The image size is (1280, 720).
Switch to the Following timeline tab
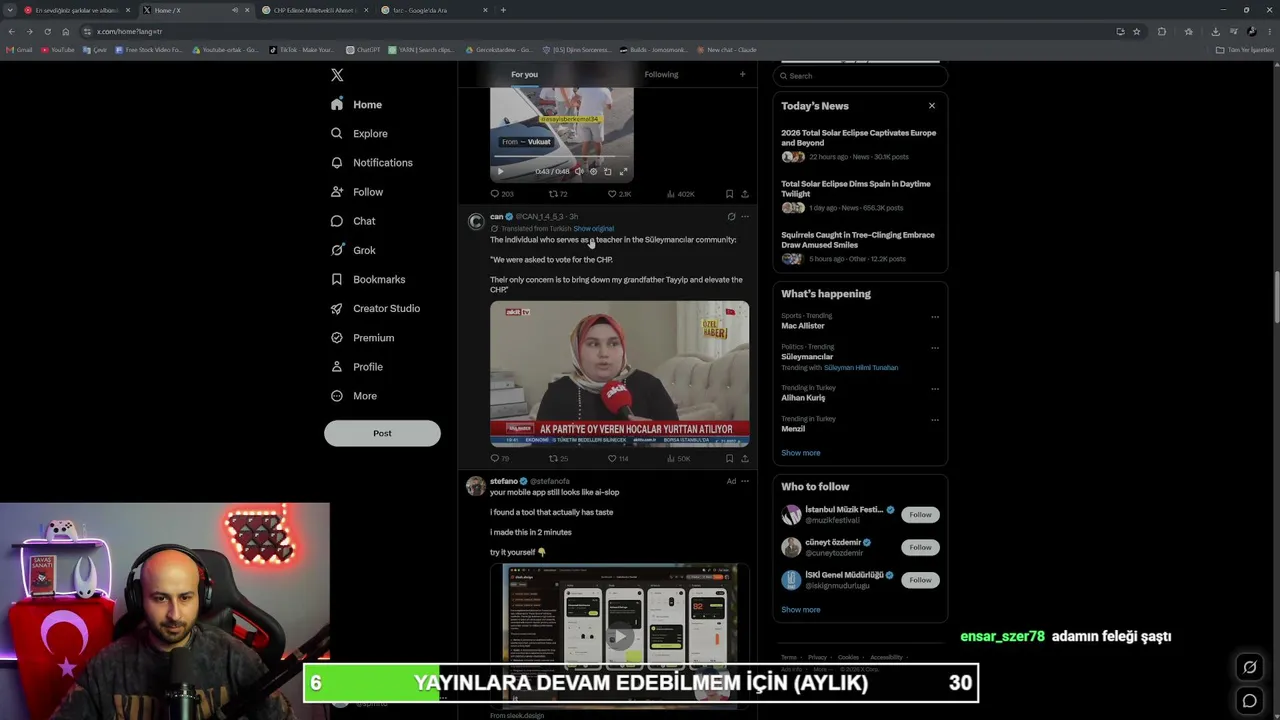(x=661, y=74)
